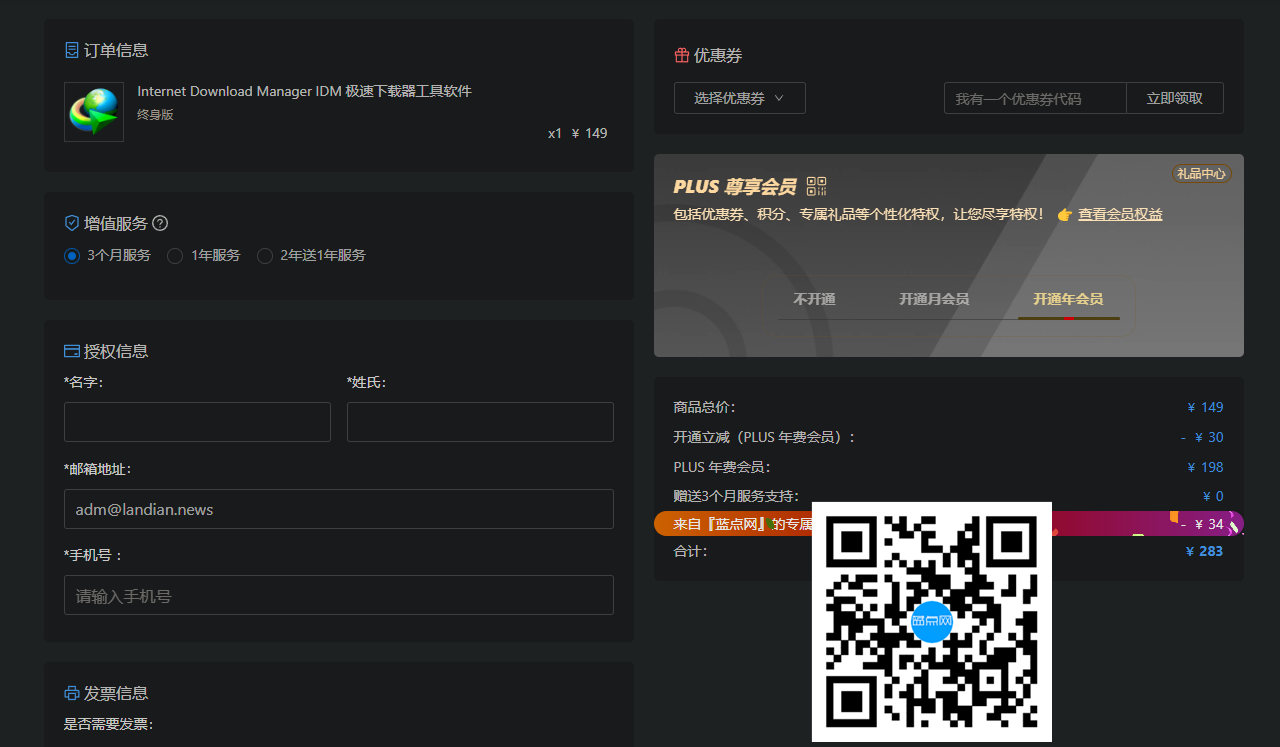
Task: Open the 礼品中心 badge
Action: (x=1201, y=174)
